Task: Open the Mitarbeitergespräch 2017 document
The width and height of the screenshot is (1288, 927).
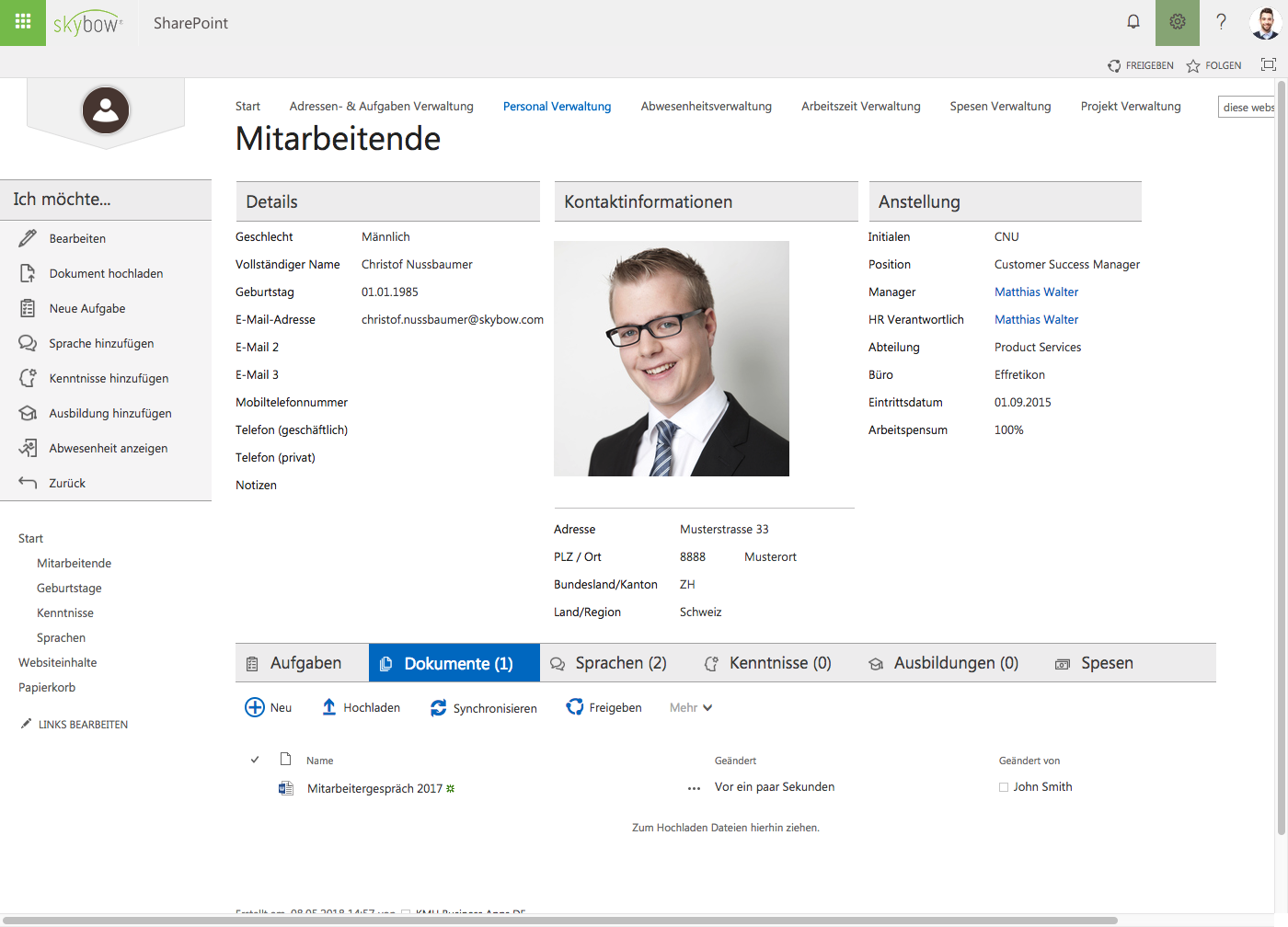Action: tap(374, 788)
